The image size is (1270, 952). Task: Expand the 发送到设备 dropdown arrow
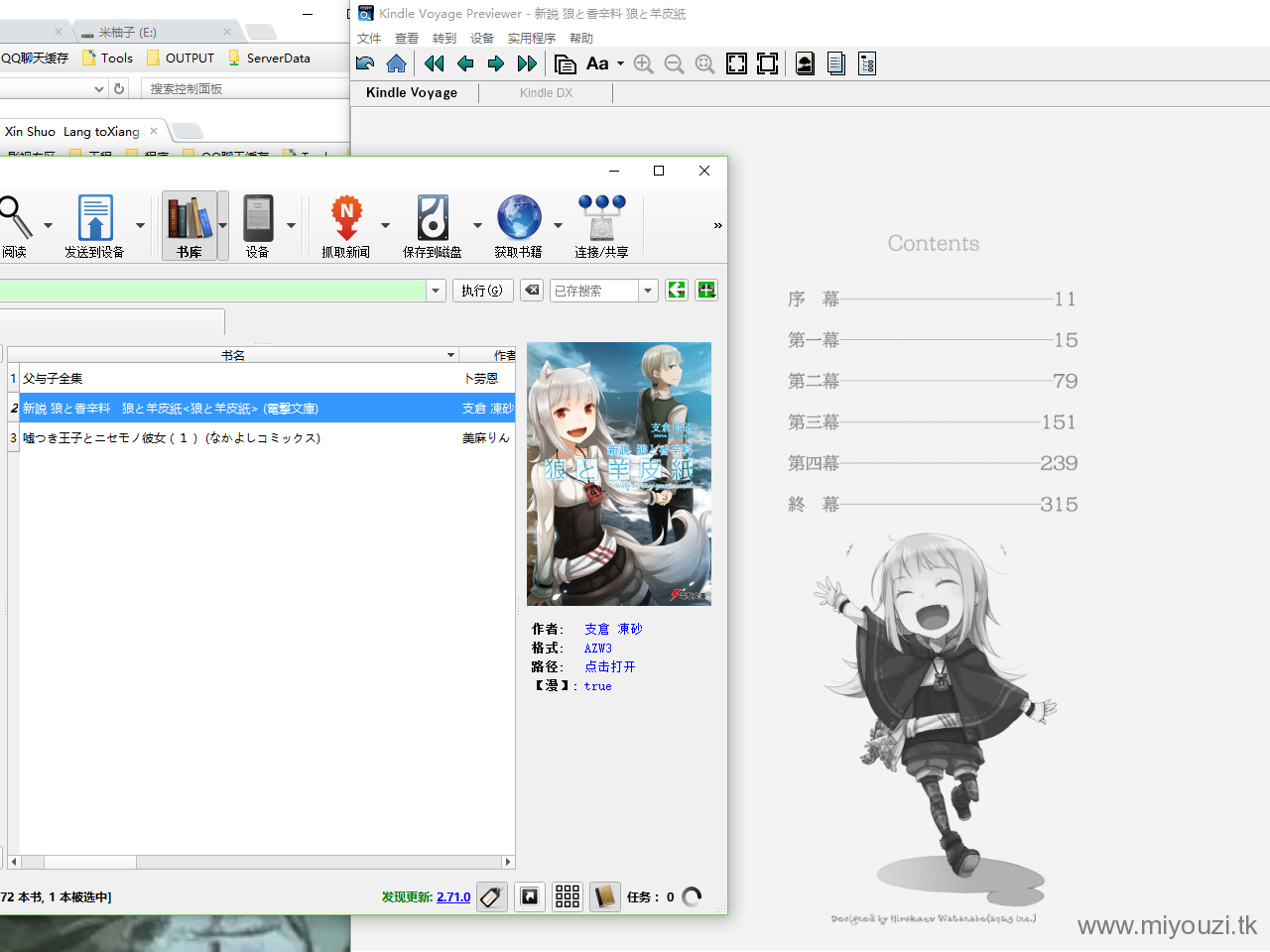coord(140,225)
